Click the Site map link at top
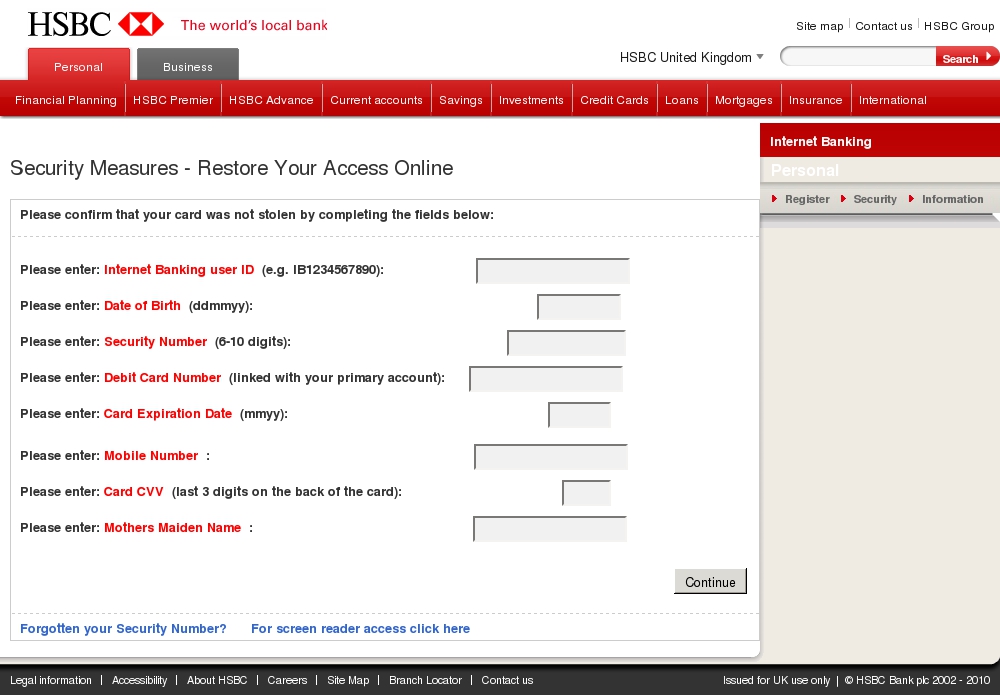 [820, 26]
